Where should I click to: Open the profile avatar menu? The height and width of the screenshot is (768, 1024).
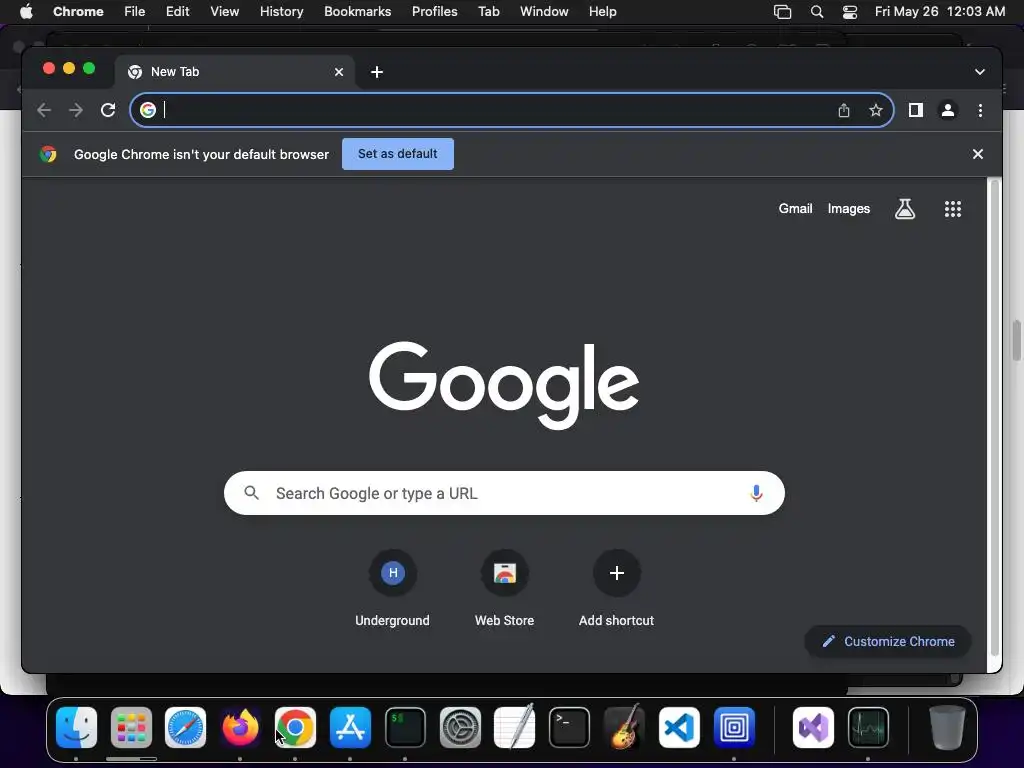tap(948, 110)
